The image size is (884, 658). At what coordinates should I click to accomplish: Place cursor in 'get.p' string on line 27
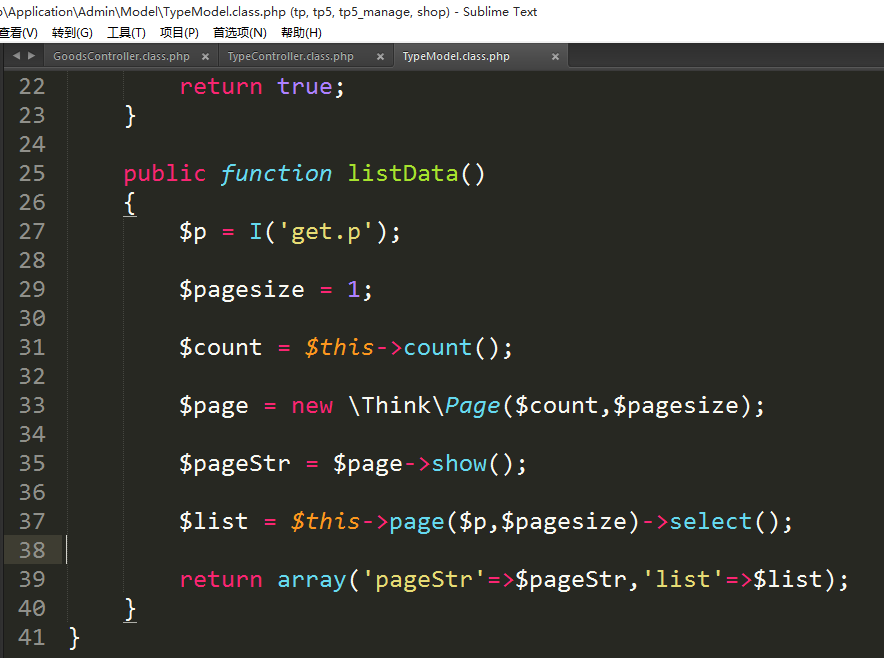324,232
